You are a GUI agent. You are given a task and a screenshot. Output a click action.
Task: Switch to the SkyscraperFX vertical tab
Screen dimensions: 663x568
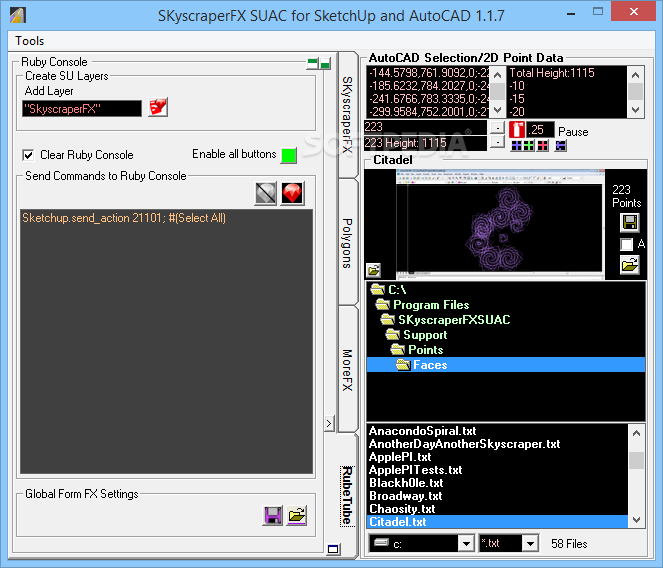[x=348, y=114]
